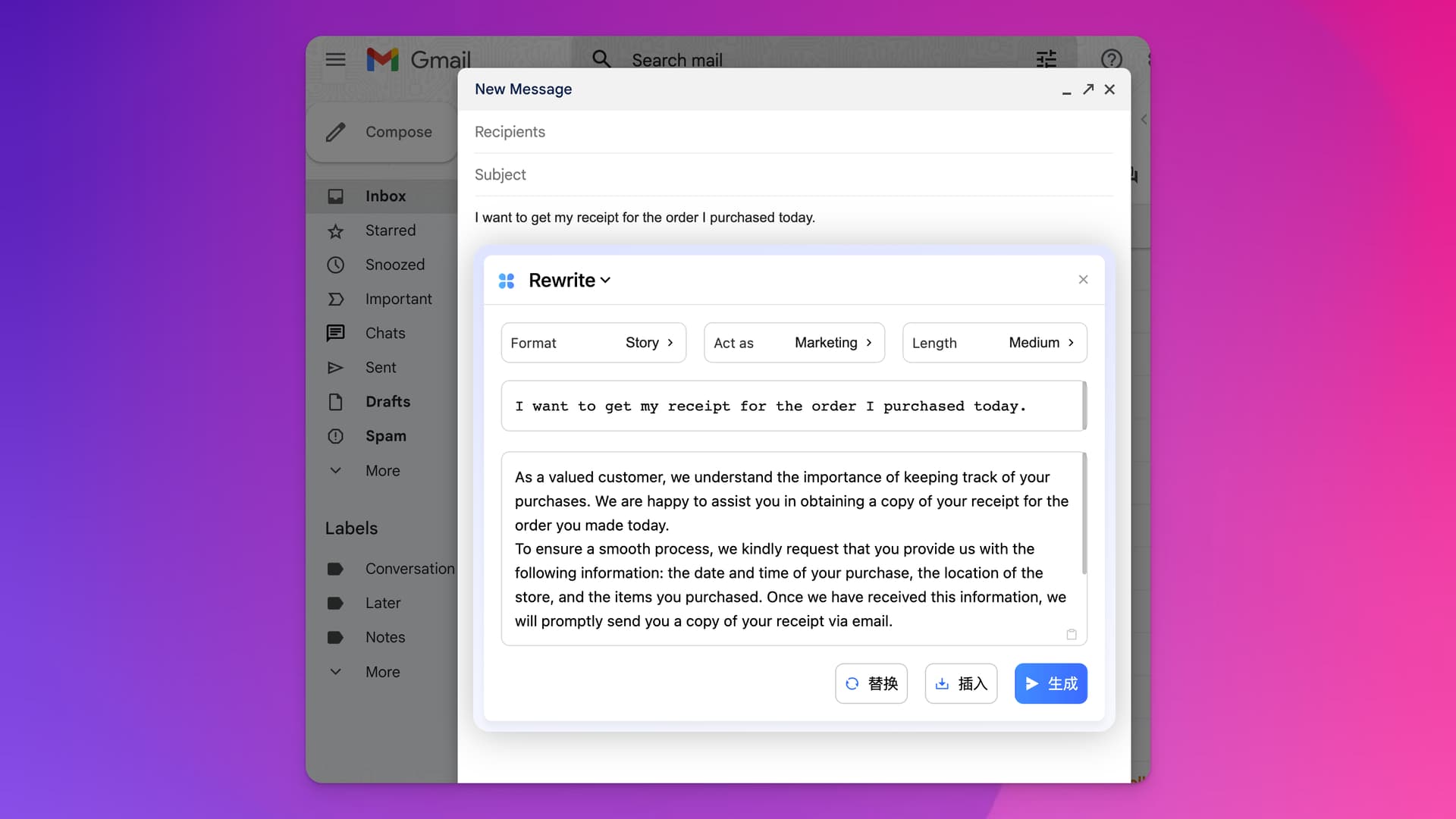Open the Act as Marketing selector

793,343
